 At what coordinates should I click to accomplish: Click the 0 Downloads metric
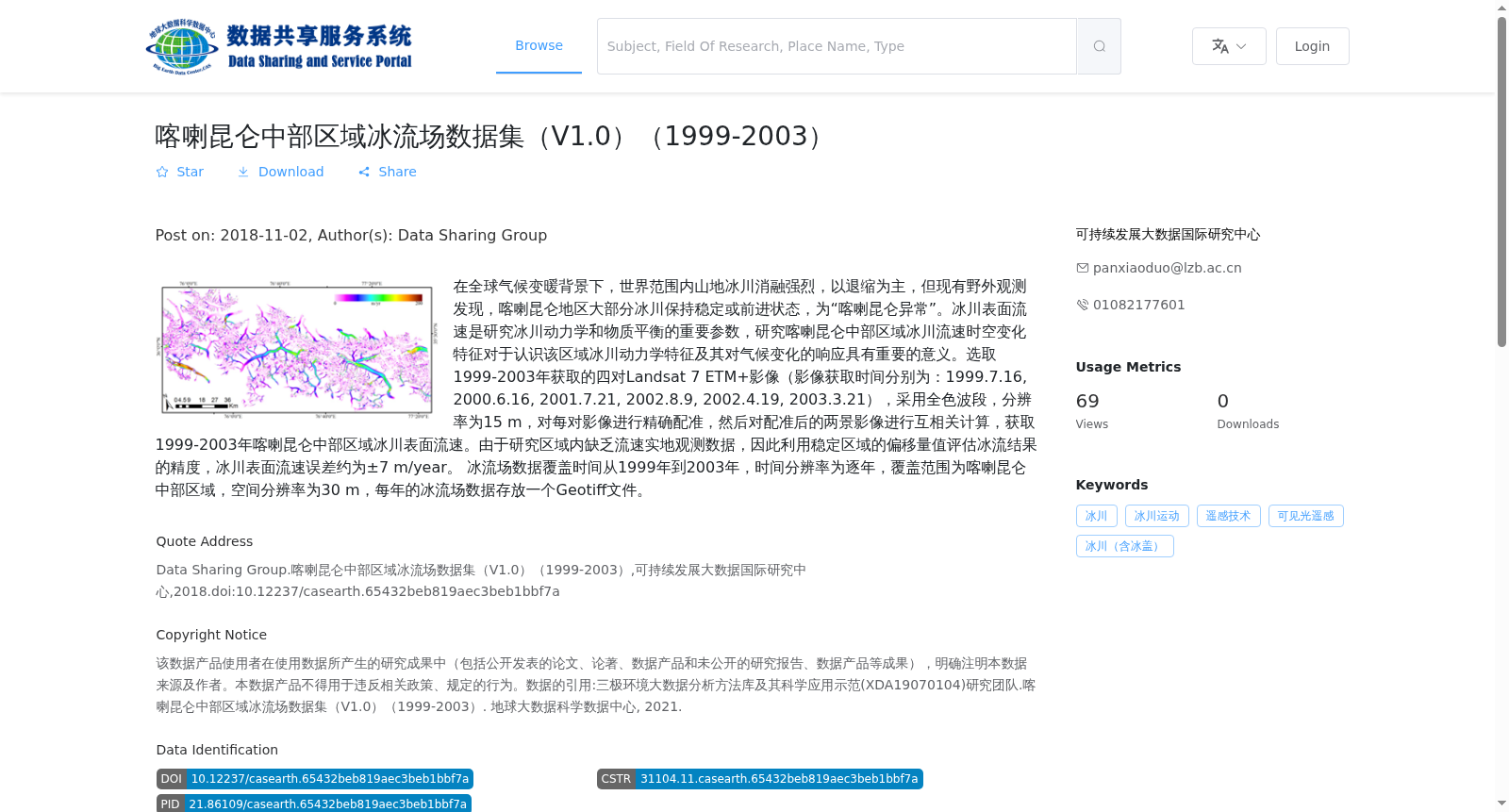coord(1248,410)
